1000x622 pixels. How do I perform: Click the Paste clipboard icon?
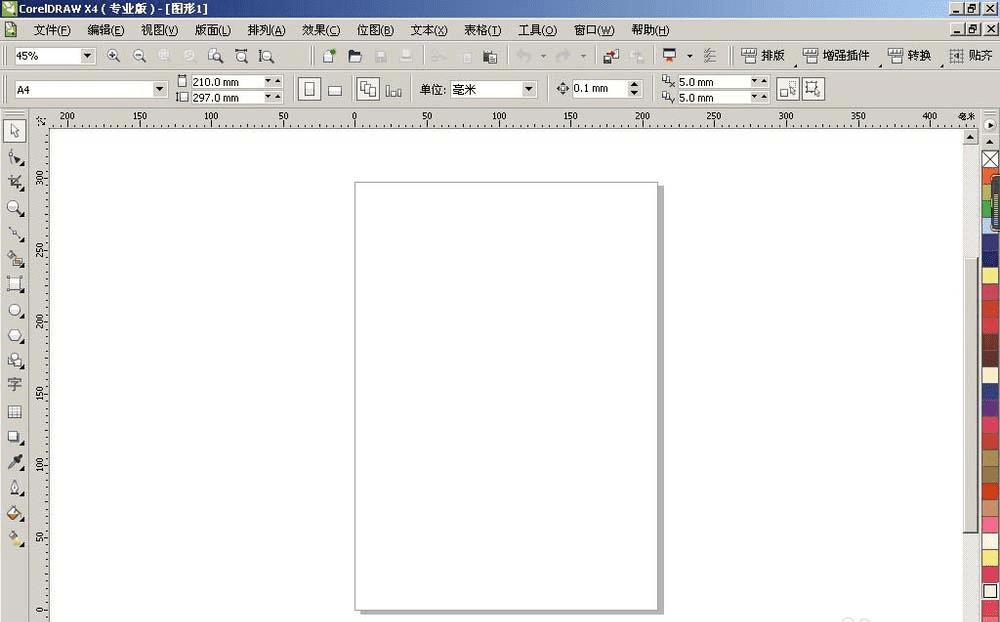(490, 57)
